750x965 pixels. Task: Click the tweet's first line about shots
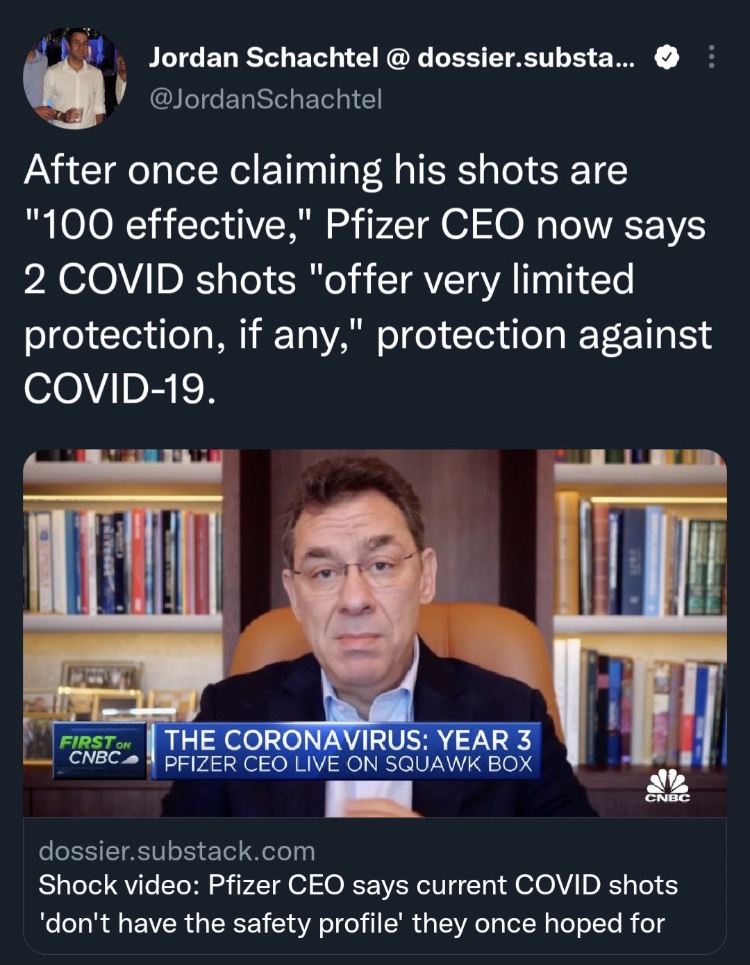click(x=326, y=171)
